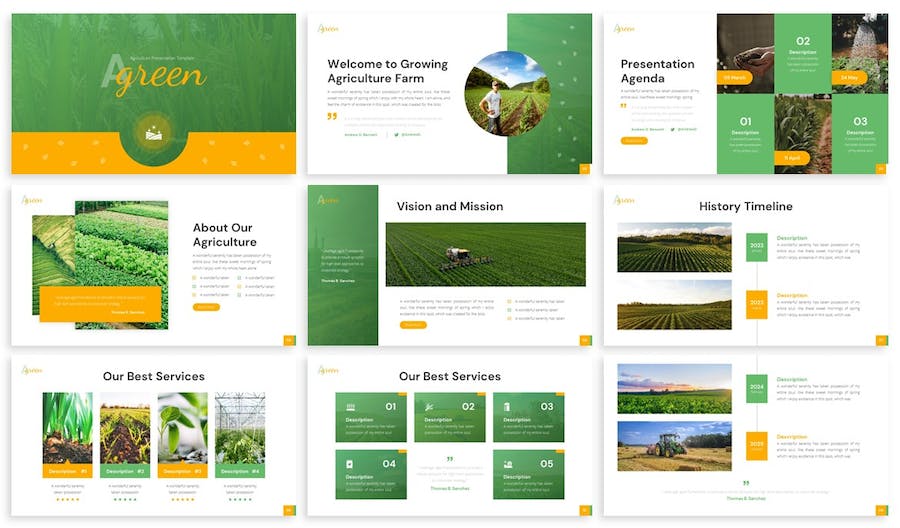900x528 pixels.
Task: Click the star rating under Description #1
Action: coord(68,499)
